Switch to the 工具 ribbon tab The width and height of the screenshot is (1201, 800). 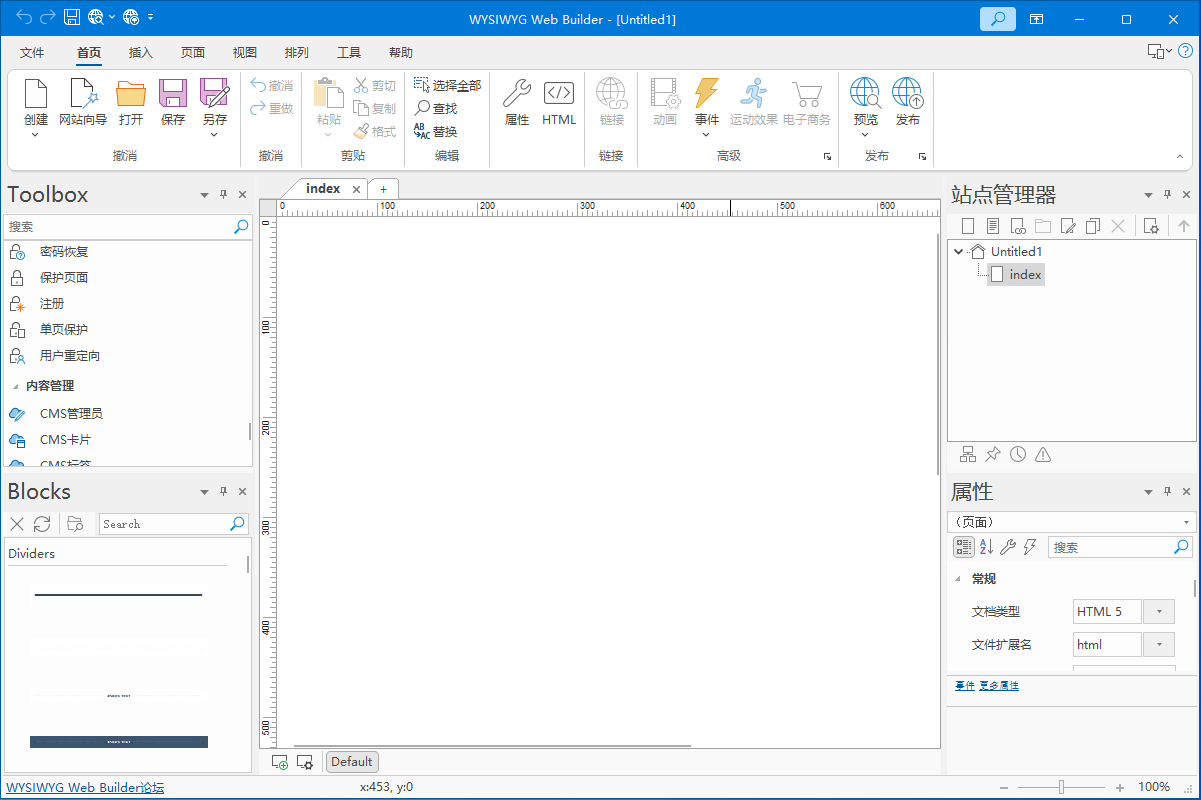coord(349,53)
